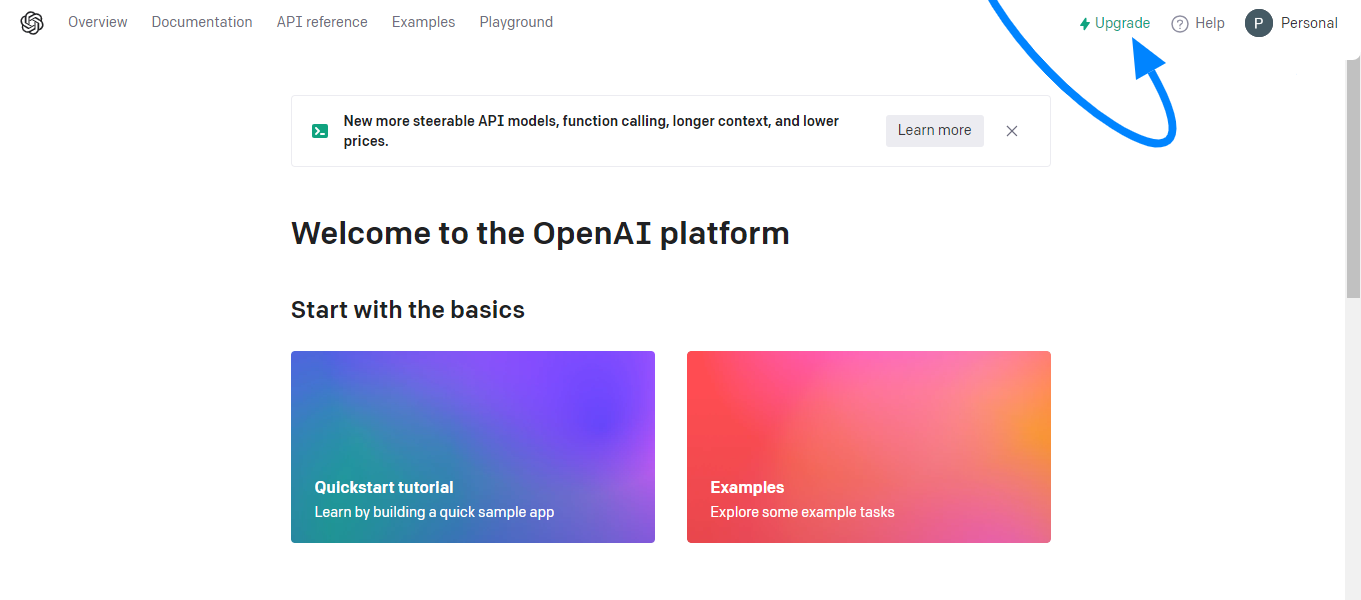Click the P account avatar
The width and height of the screenshot is (1361, 600).
click(x=1259, y=23)
